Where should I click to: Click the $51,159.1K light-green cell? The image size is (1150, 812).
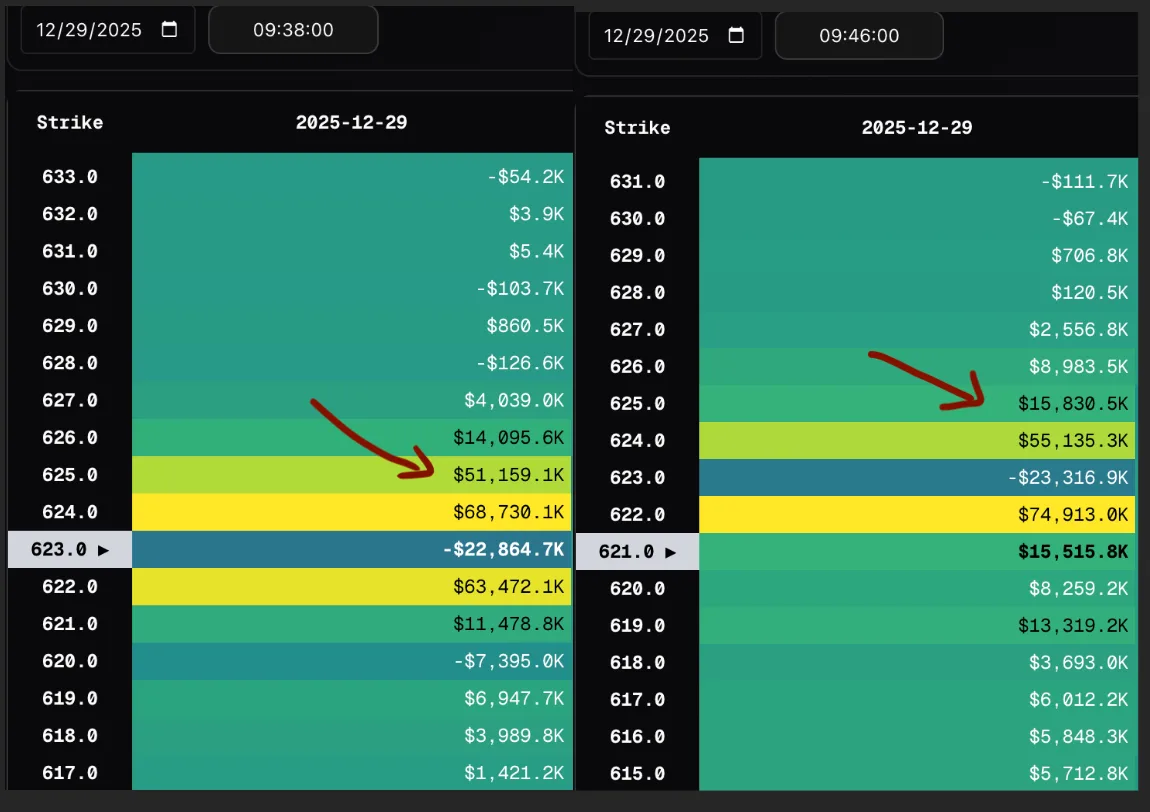(352, 475)
